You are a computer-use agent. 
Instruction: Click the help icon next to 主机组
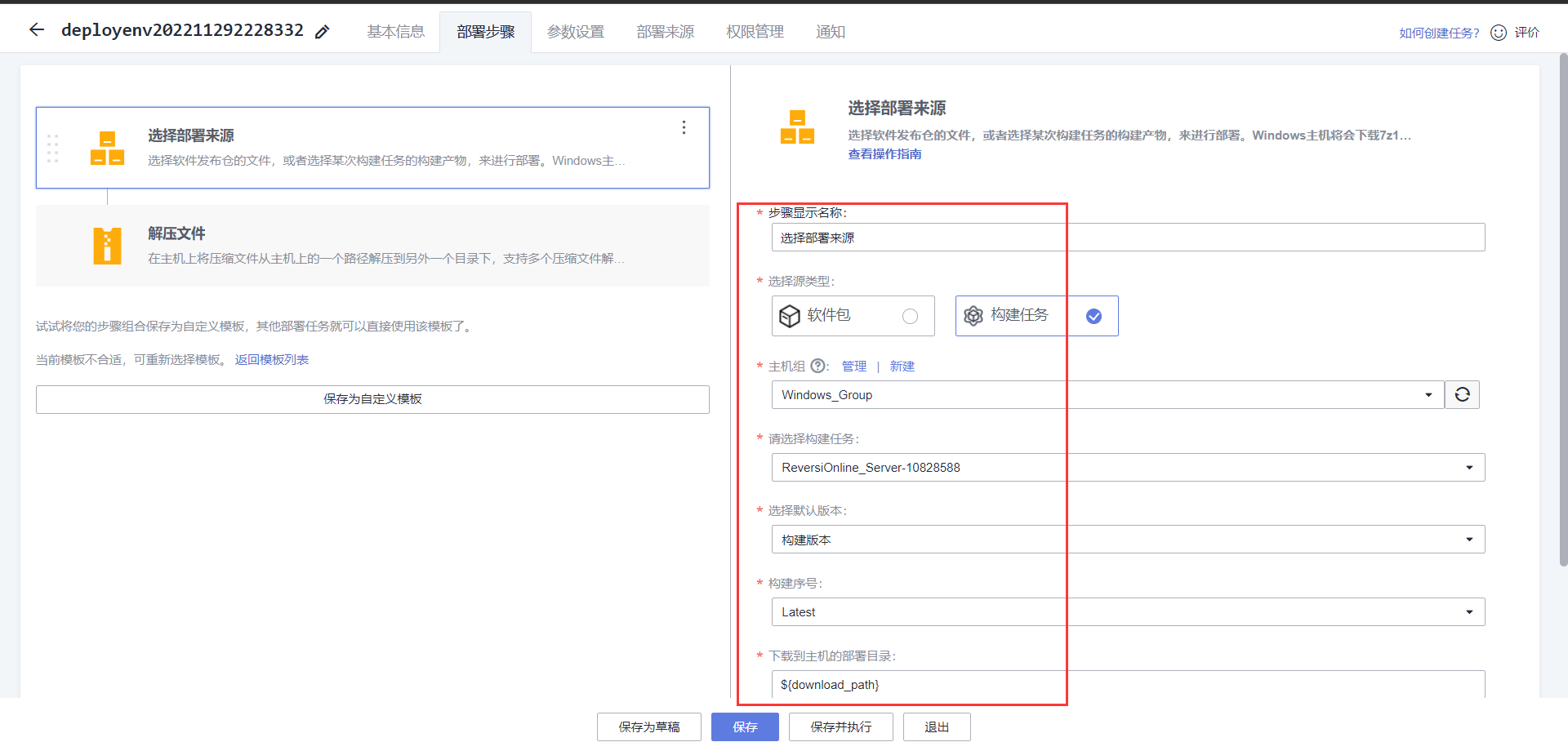[x=817, y=366]
